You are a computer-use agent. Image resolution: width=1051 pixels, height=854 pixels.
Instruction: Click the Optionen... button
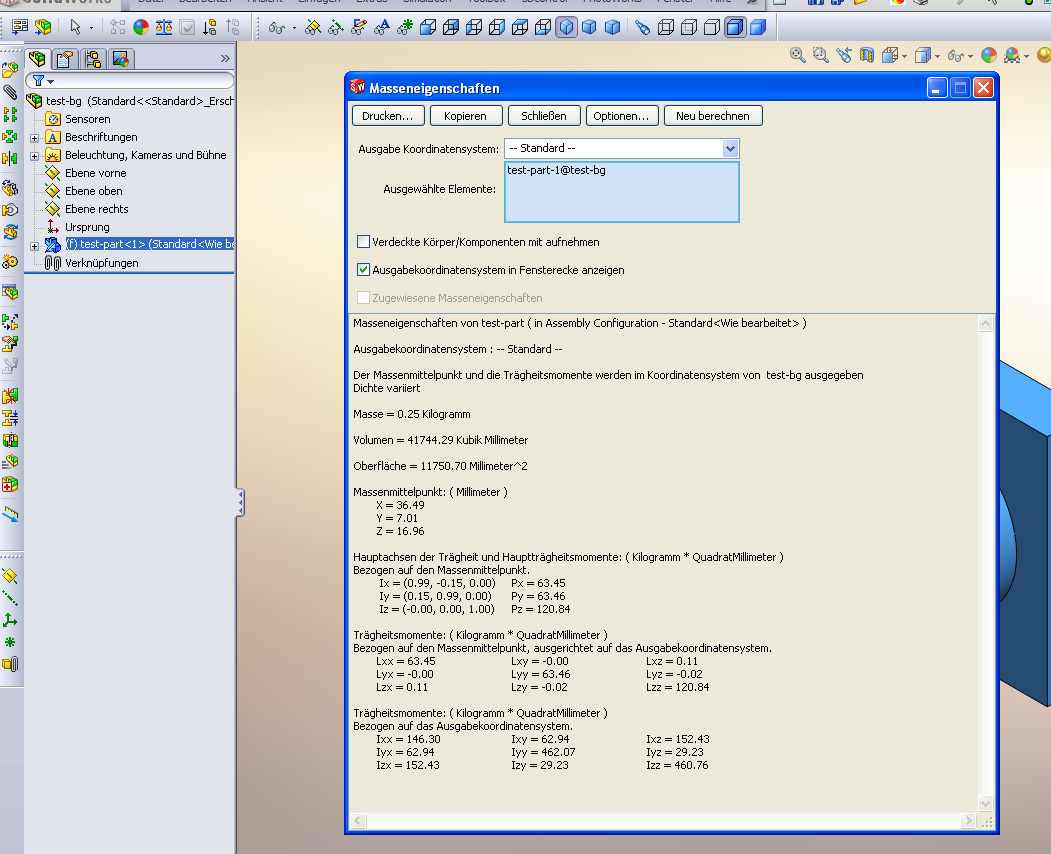point(621,116)
